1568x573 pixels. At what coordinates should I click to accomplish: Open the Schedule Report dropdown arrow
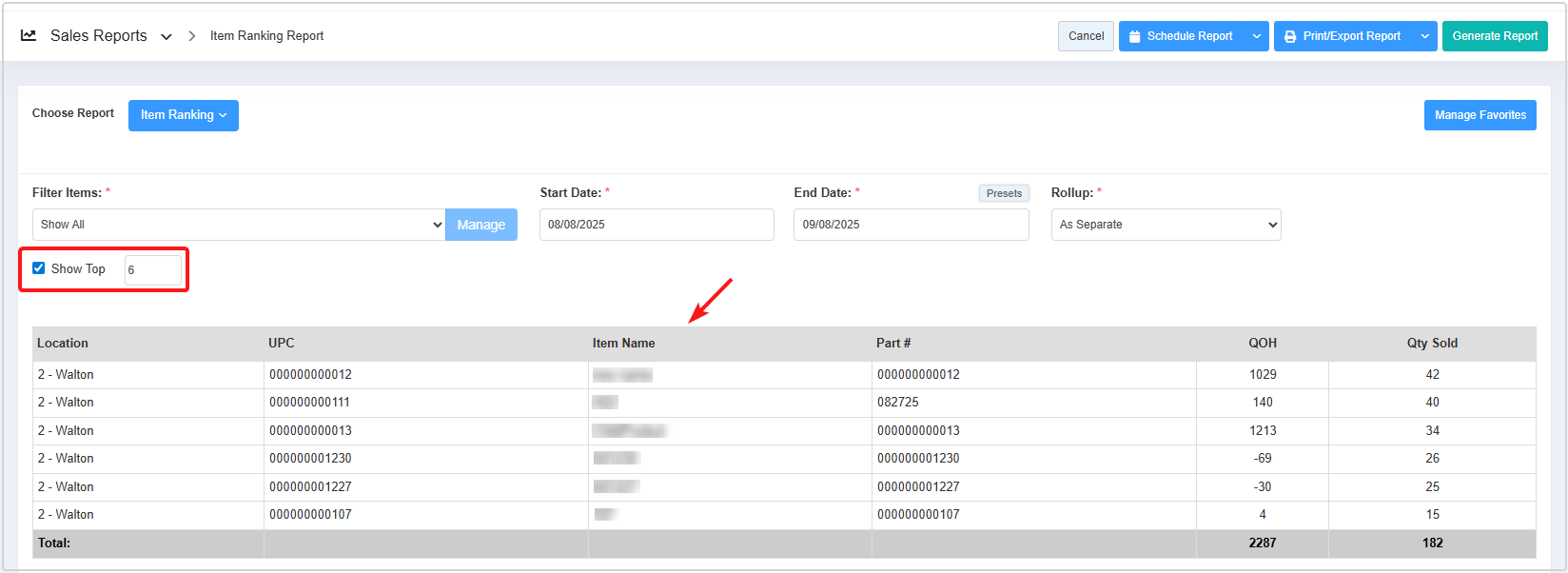pyautogui.click(x=1257, y=36)
